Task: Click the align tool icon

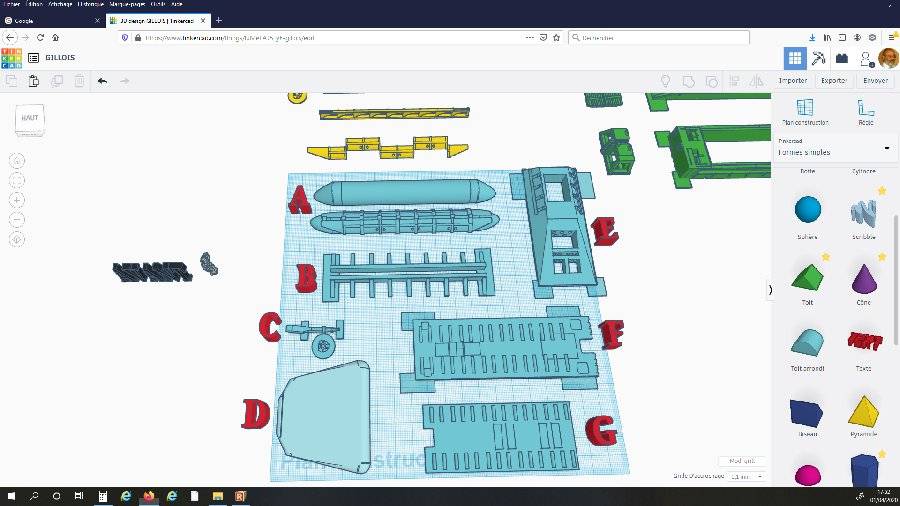Action: point(734,81)
